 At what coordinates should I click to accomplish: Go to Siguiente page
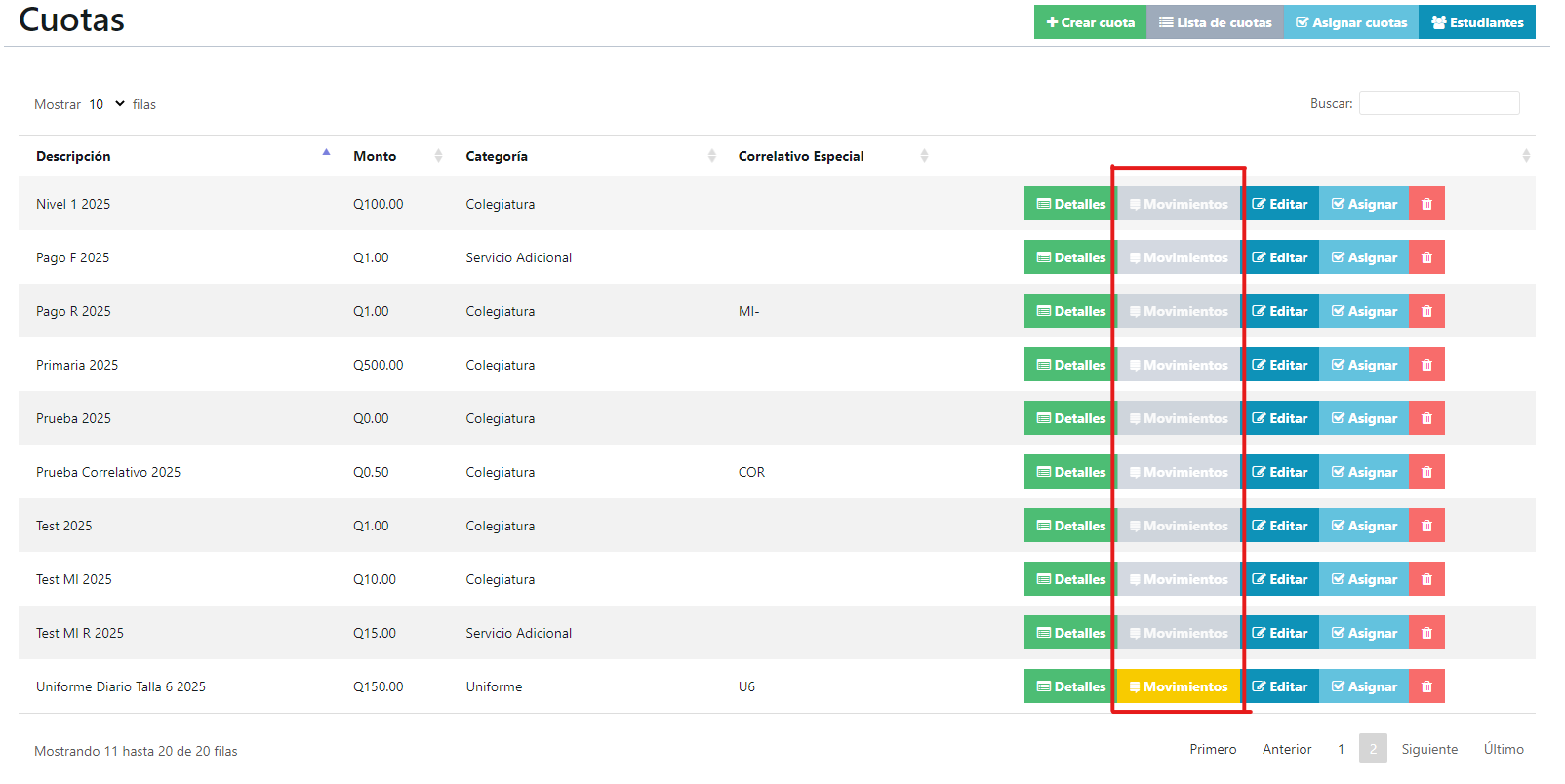1429,749
